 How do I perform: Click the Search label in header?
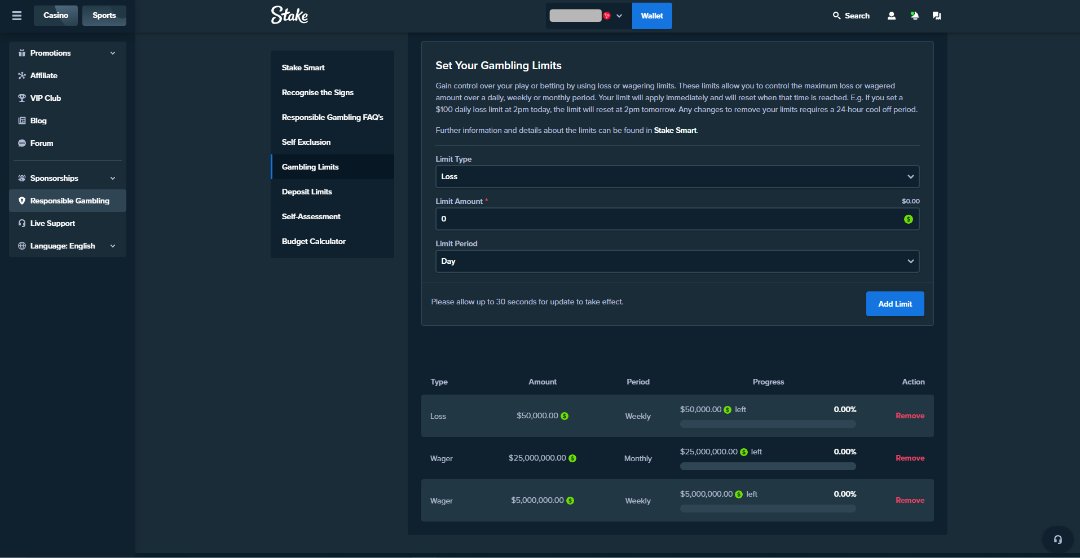pyautogui.click(x=857, y=15)
